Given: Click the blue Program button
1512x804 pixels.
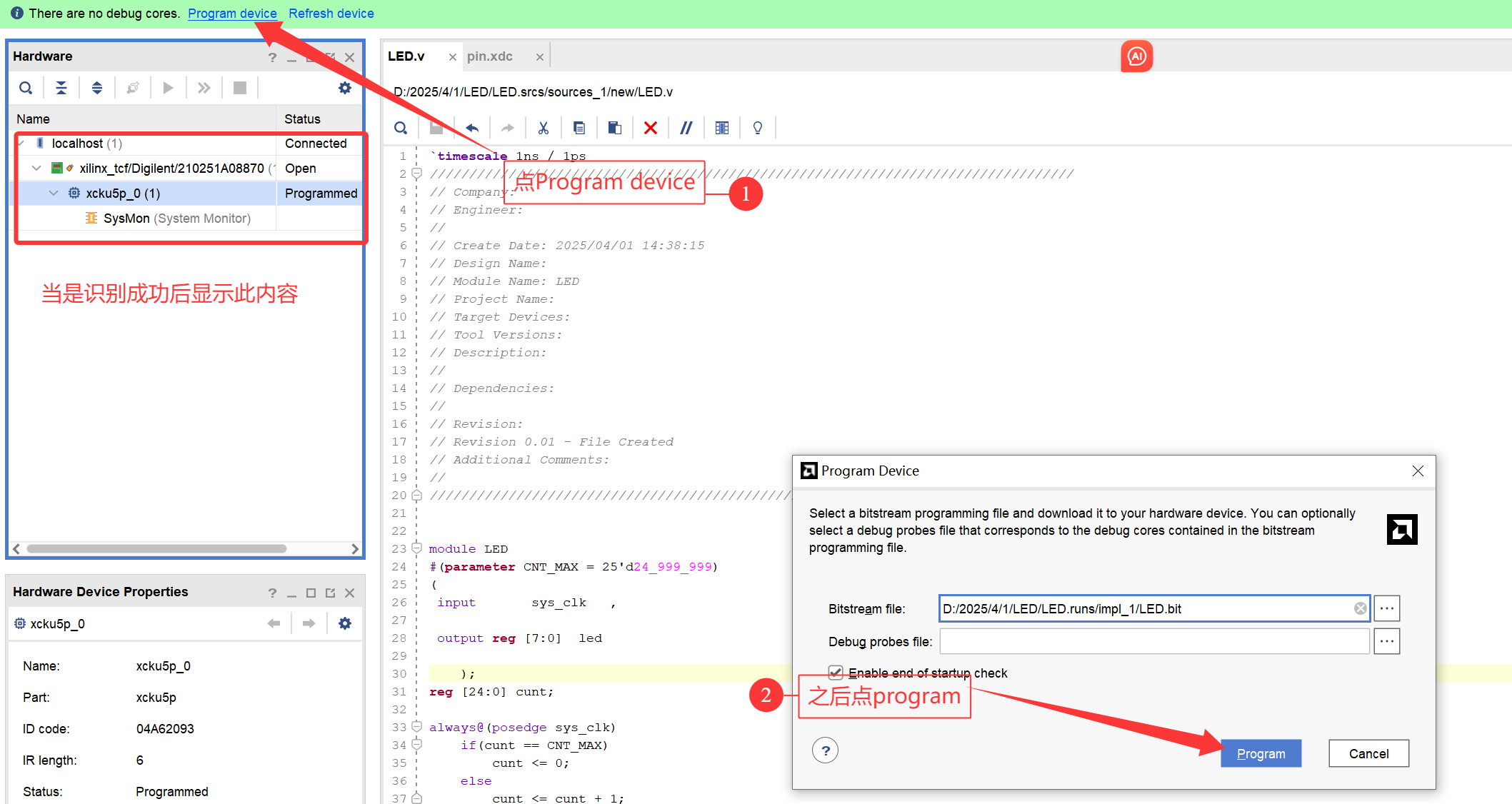Looking at the screenshot, I should point(1261,753).
